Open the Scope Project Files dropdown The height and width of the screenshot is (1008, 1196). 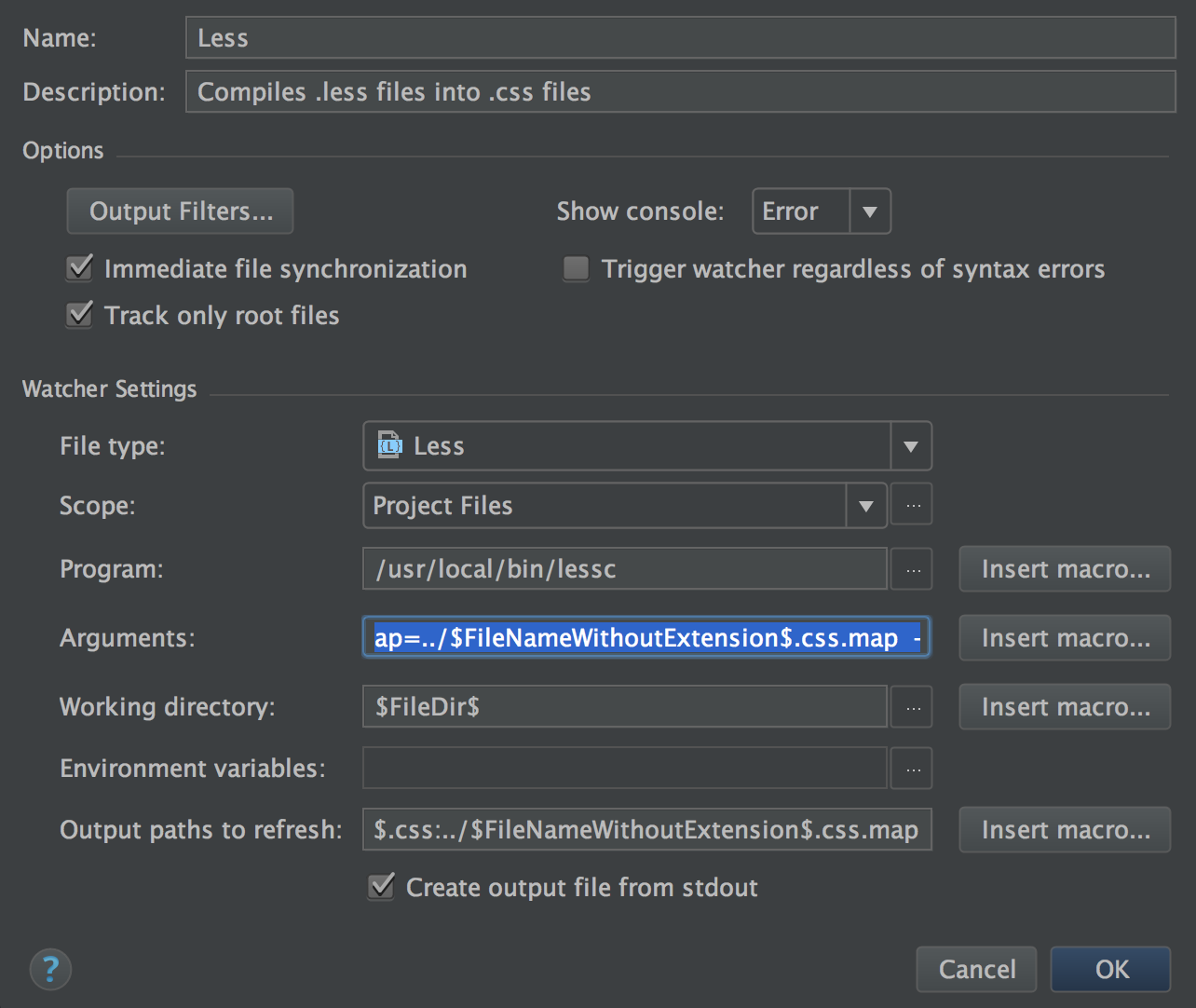tap(865, 506)
